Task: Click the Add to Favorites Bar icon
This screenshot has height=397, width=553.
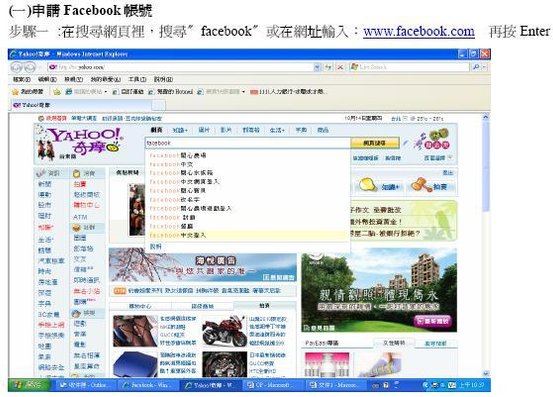Action: pos(57,92)
